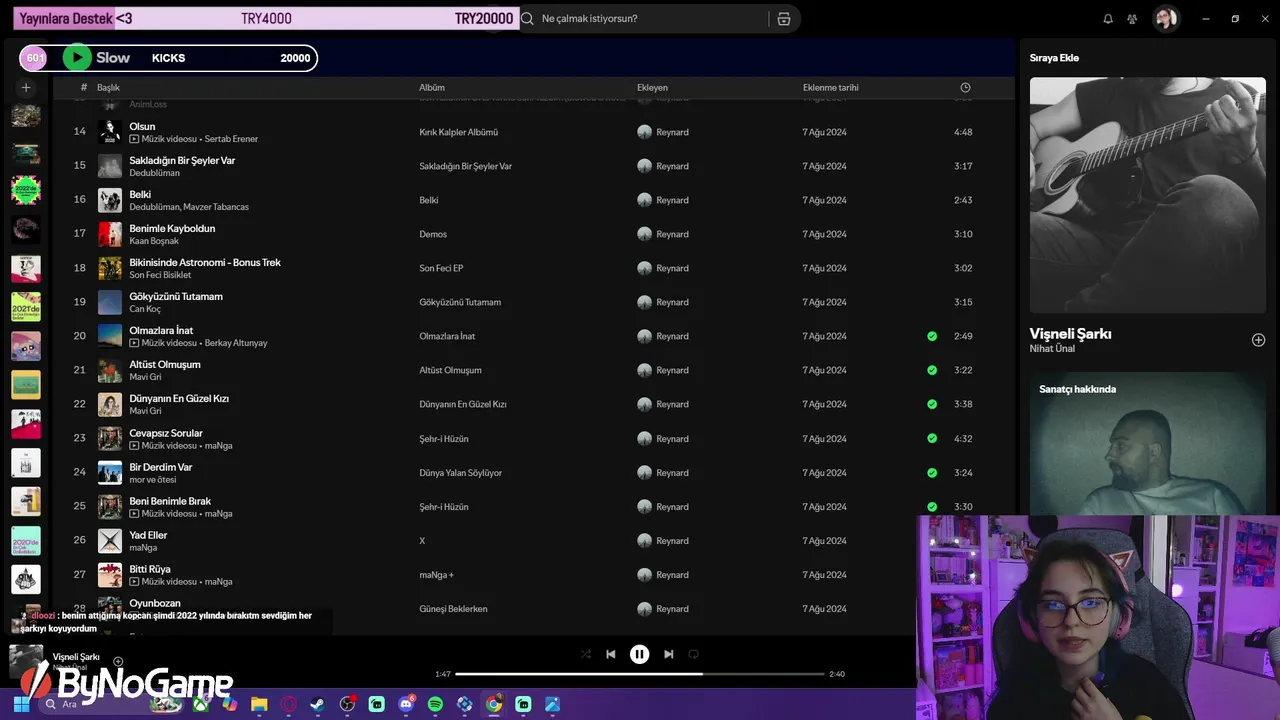Seek within the song progress bar
The height and width of the screenshot is (720, 1280).
point(640,674)
